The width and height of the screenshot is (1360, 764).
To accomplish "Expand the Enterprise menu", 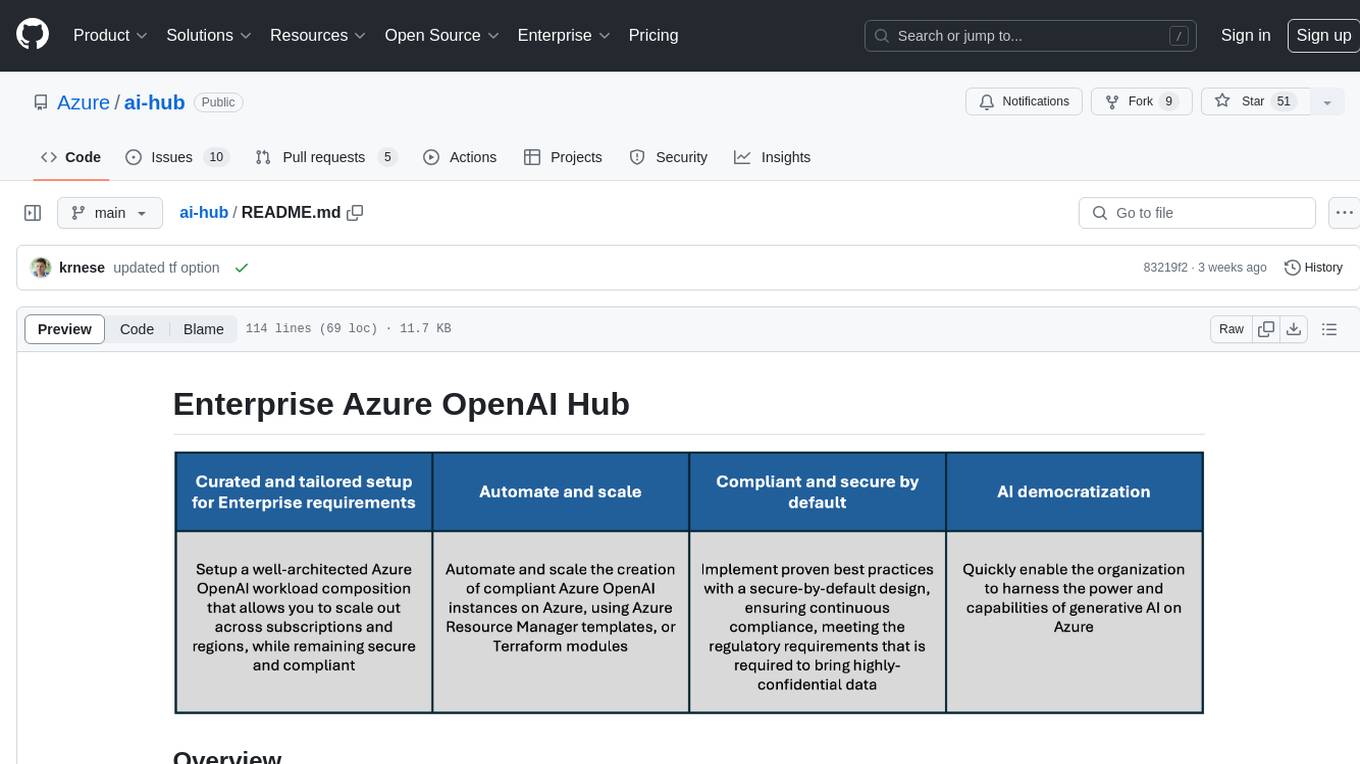I will point(564,35).
